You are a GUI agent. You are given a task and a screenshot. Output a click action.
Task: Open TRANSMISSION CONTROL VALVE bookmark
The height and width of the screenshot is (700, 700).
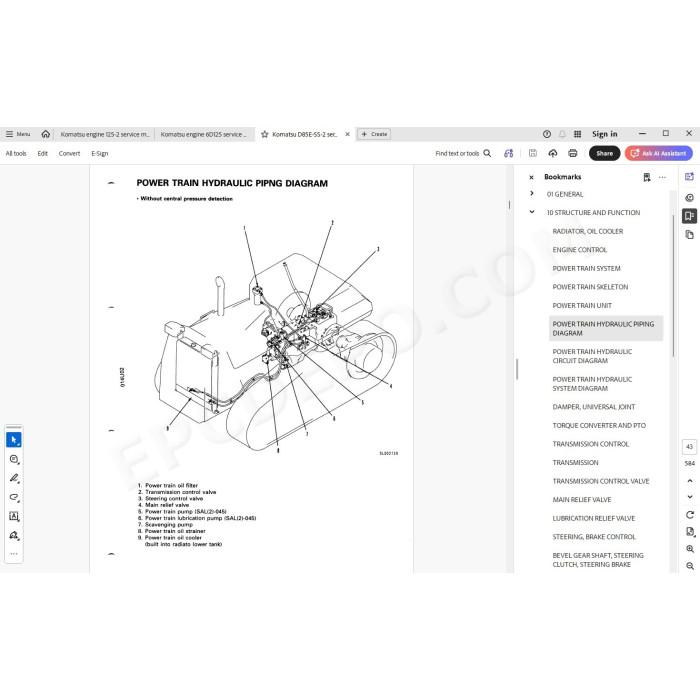click(601, 481)
